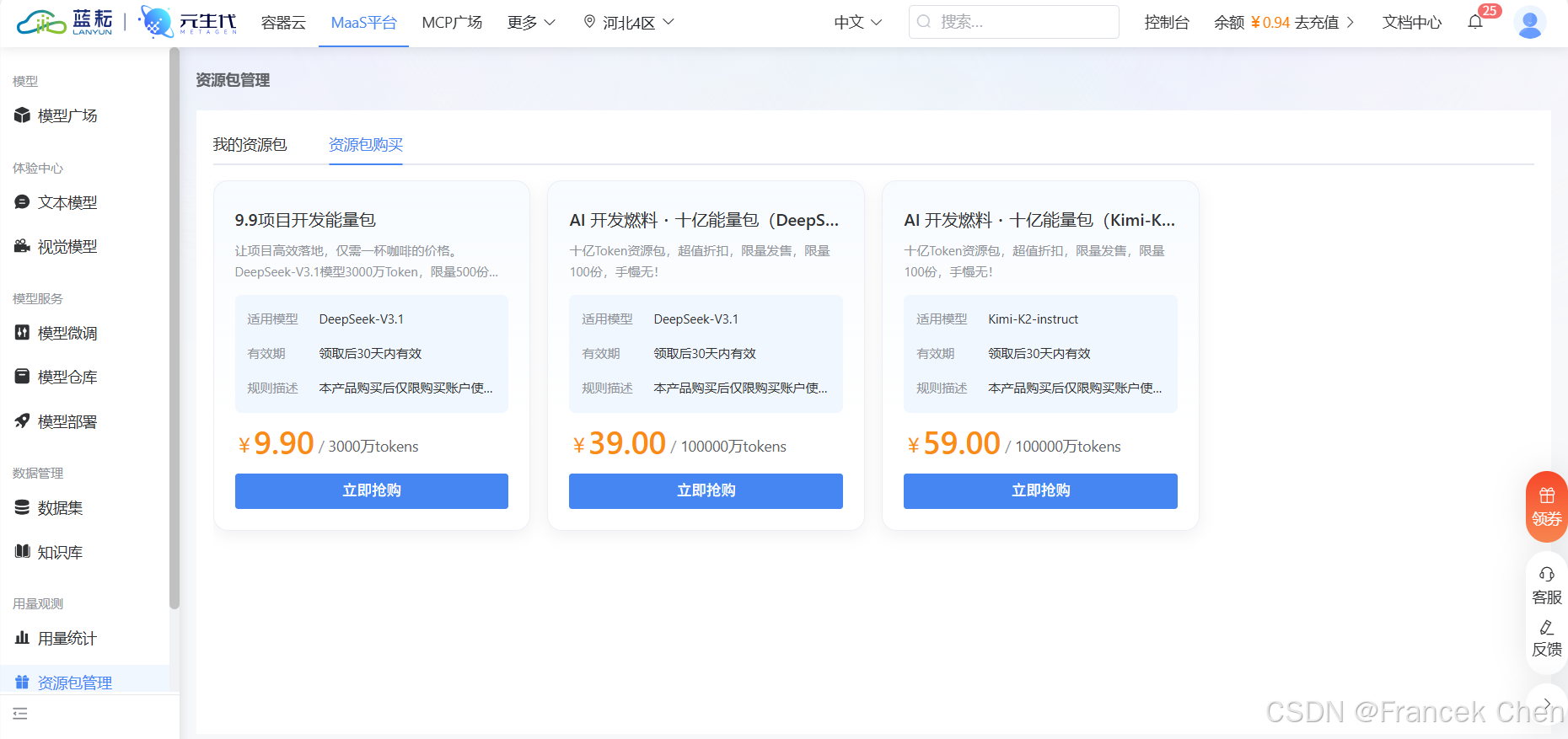
Task: Switch to 我的资源包 tab
Action: coord(250,145)
